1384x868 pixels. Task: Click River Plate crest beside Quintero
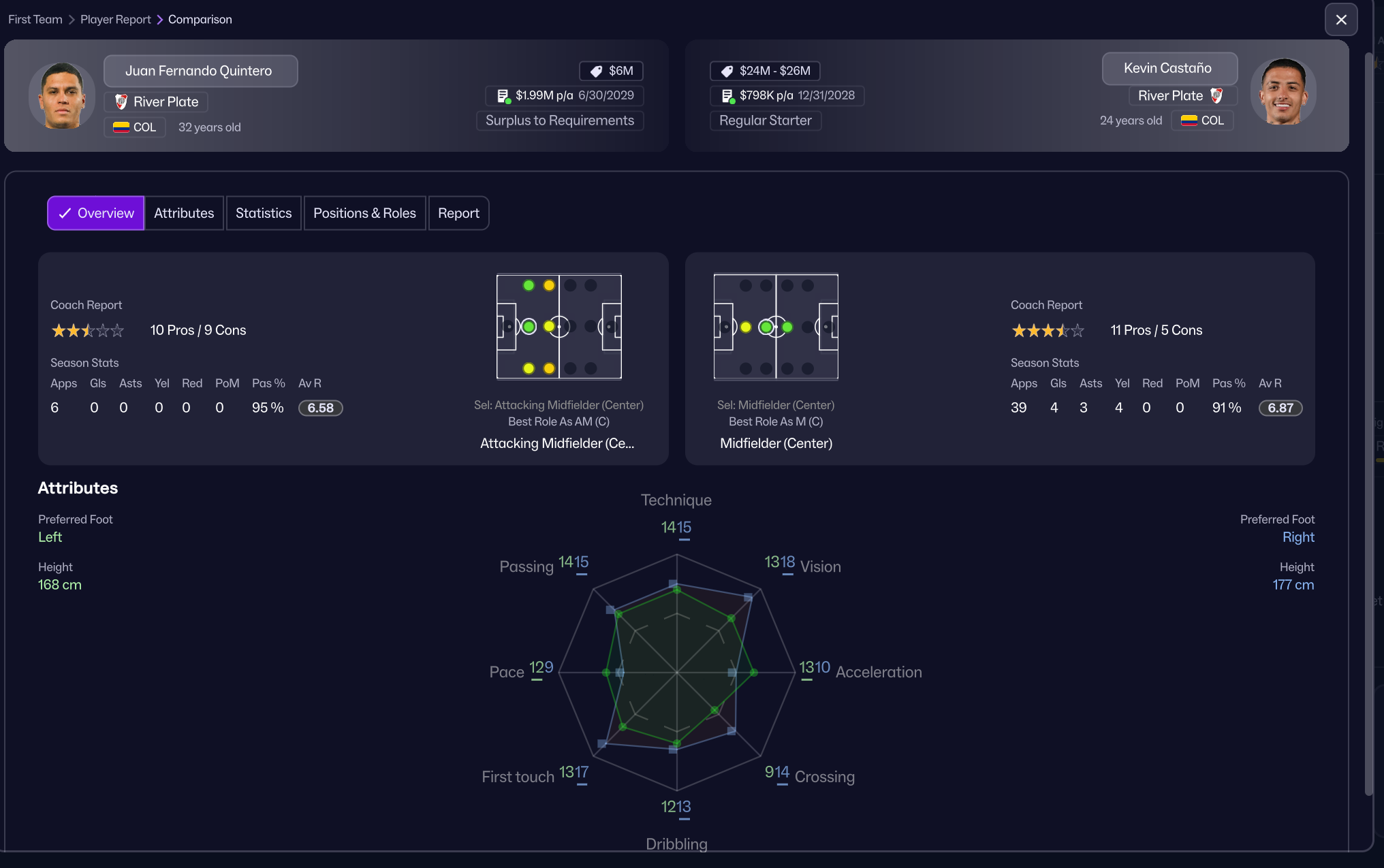[x=121, y=102]
